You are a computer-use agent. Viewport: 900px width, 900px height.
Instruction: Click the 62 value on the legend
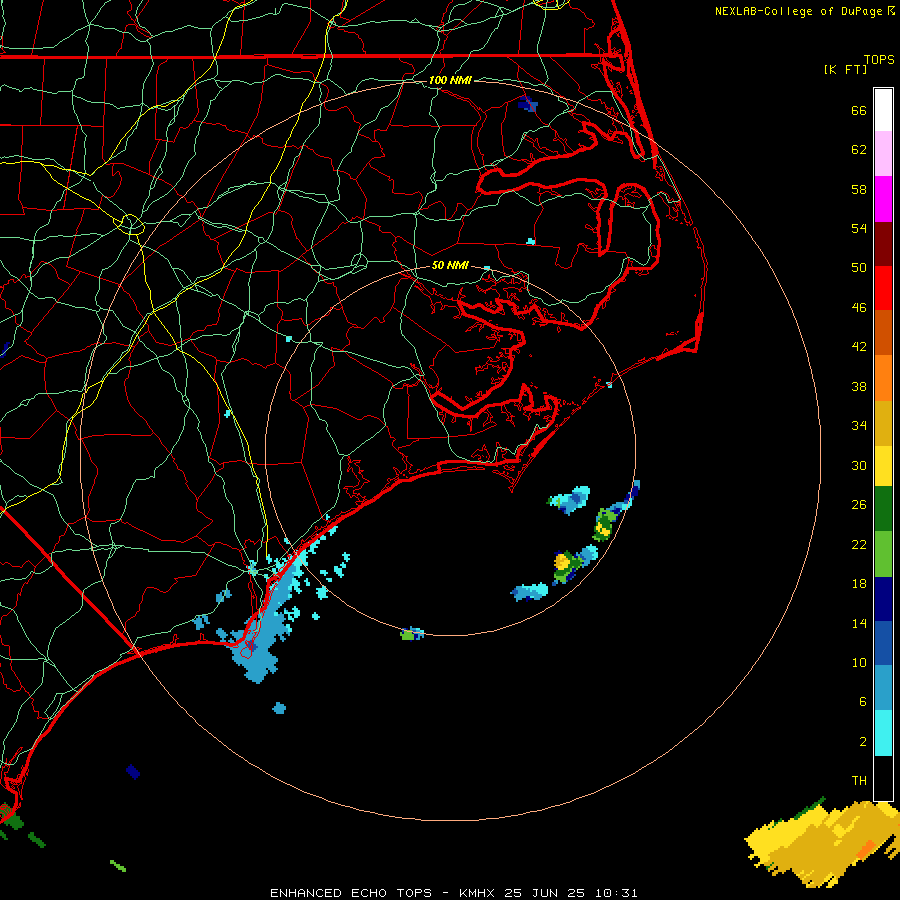pyautogui.click(x=859, y=150)
